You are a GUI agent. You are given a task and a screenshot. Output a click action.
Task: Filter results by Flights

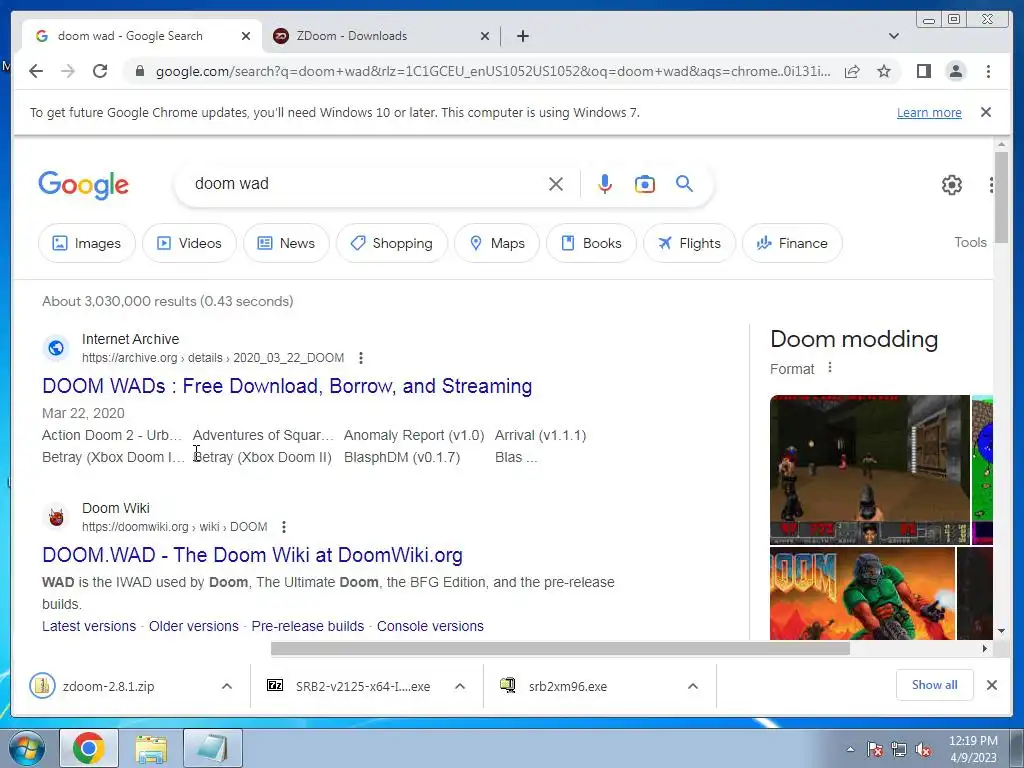pos(689,243)
